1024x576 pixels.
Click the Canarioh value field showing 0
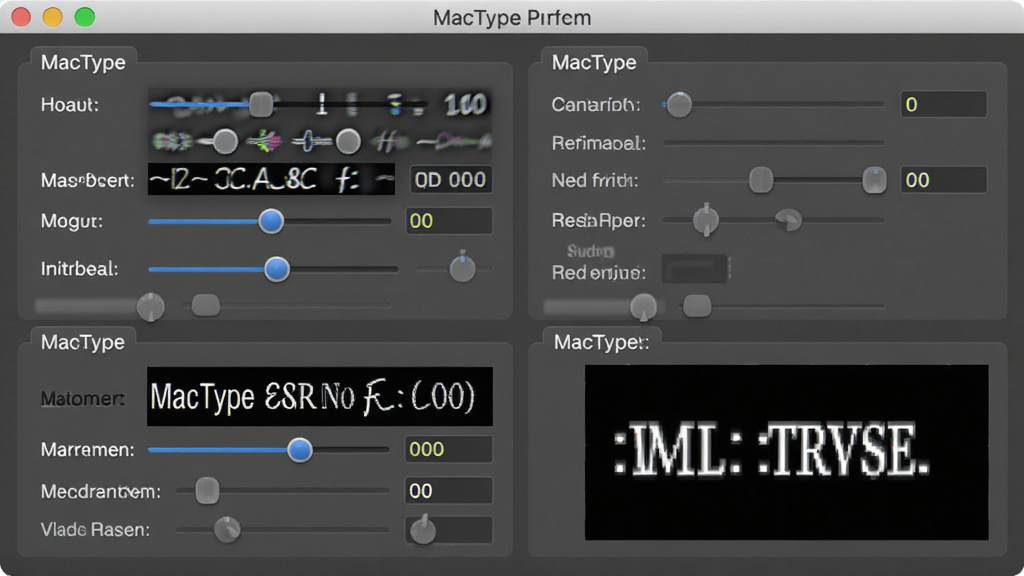pos(944,104)
